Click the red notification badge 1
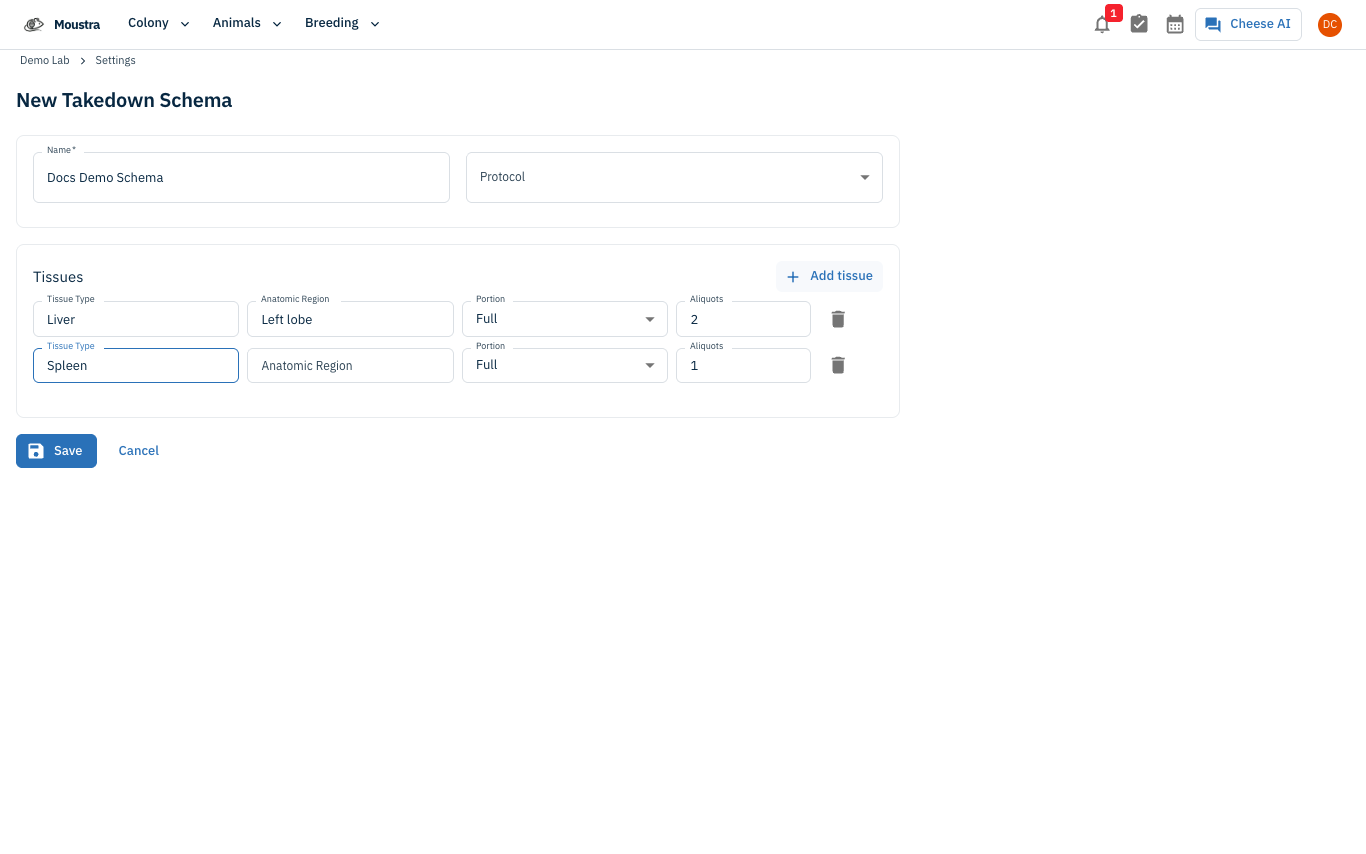1366x854 pixels. pyautogui.click(x=1114, y=13)
